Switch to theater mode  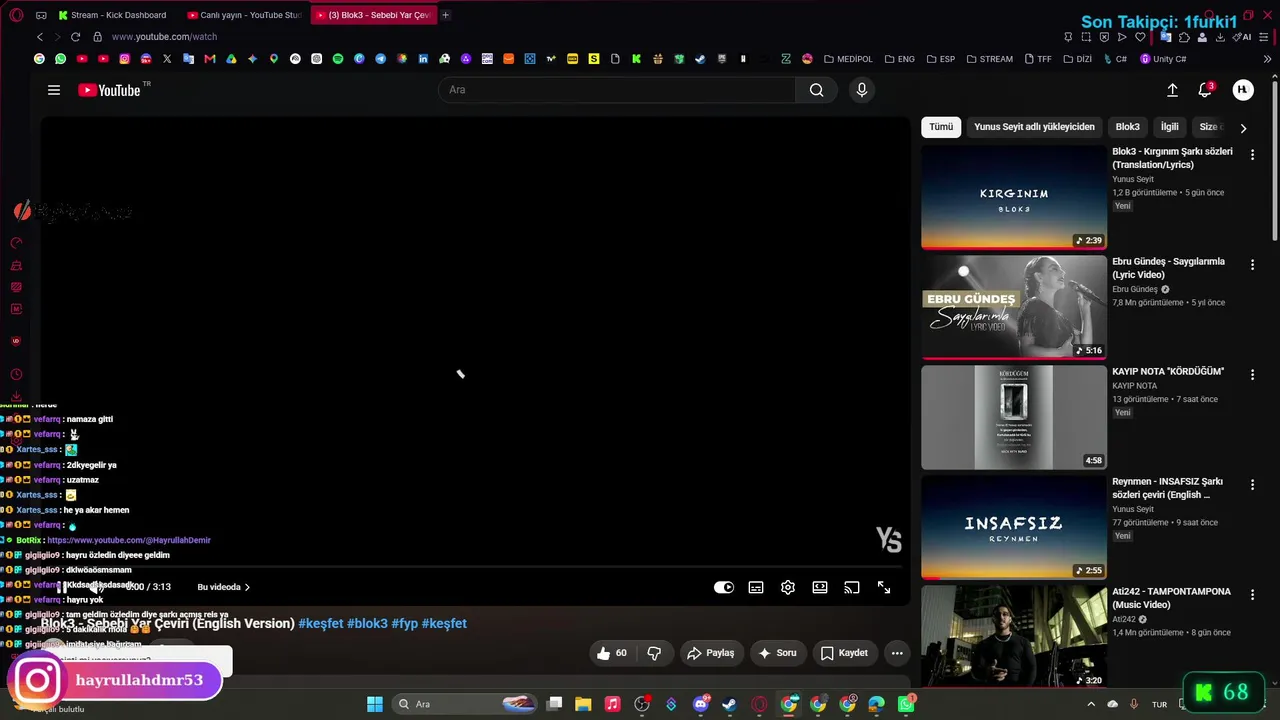click(x=820, y=587)
